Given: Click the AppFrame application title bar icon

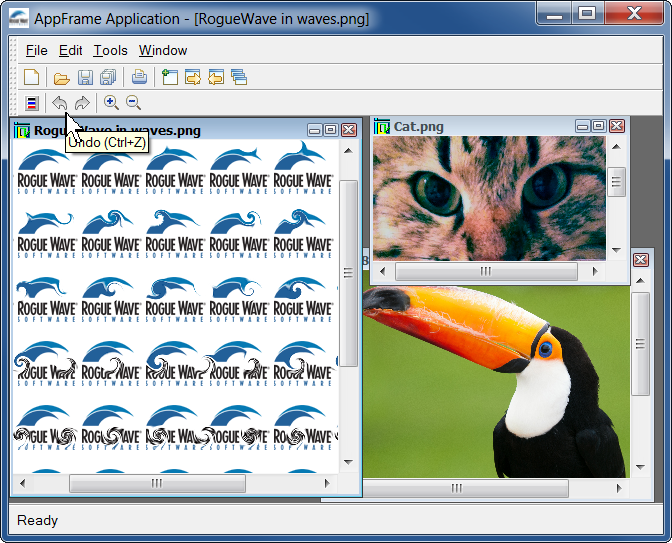Looking at the screenshot, I should click(x=19, y=18).
